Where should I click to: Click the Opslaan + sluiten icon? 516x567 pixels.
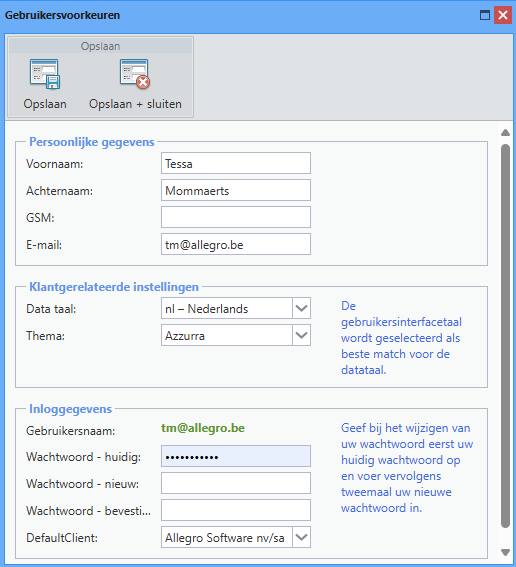pos(135,74)
